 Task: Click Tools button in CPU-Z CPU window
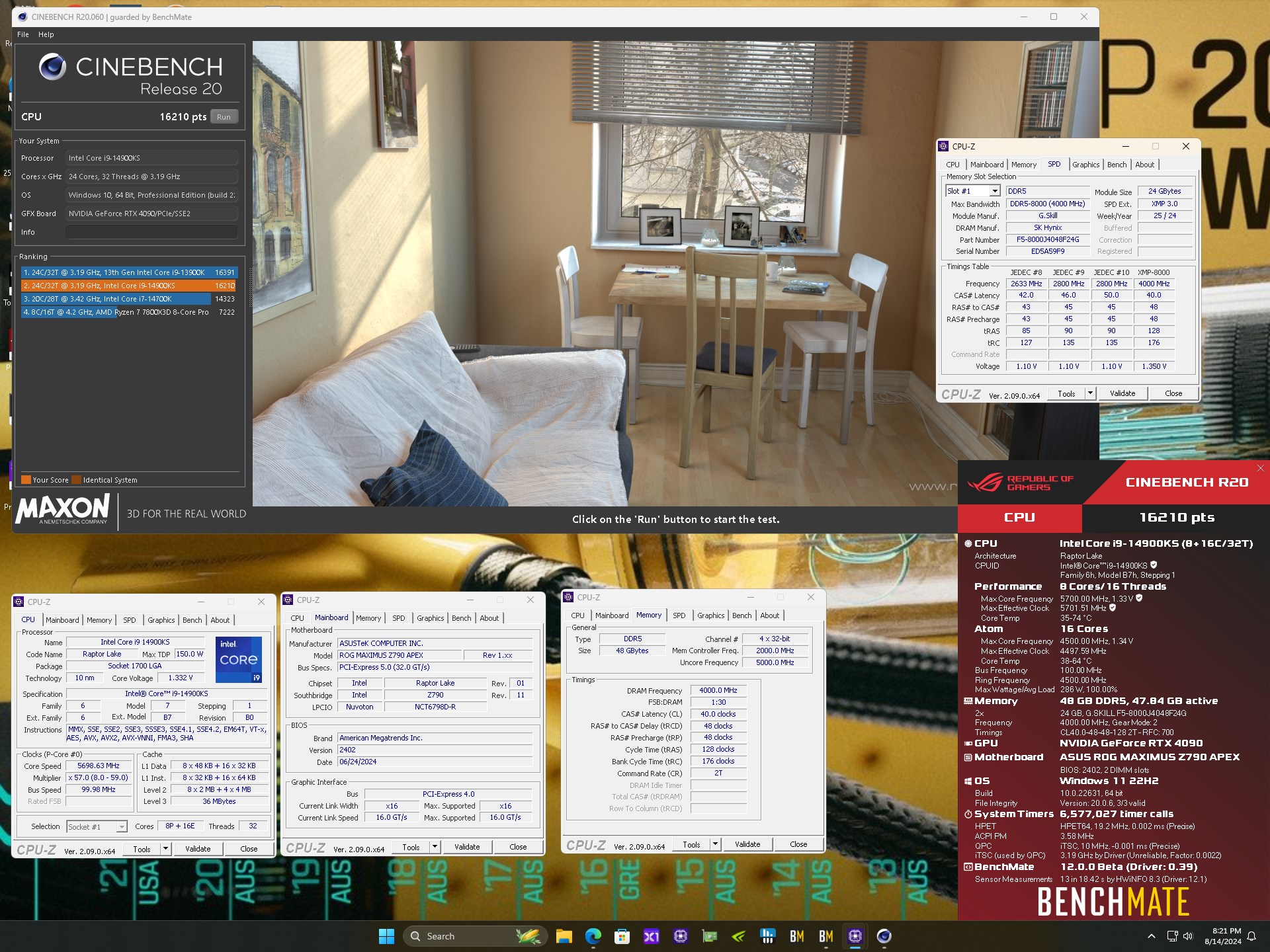point(142,849)
